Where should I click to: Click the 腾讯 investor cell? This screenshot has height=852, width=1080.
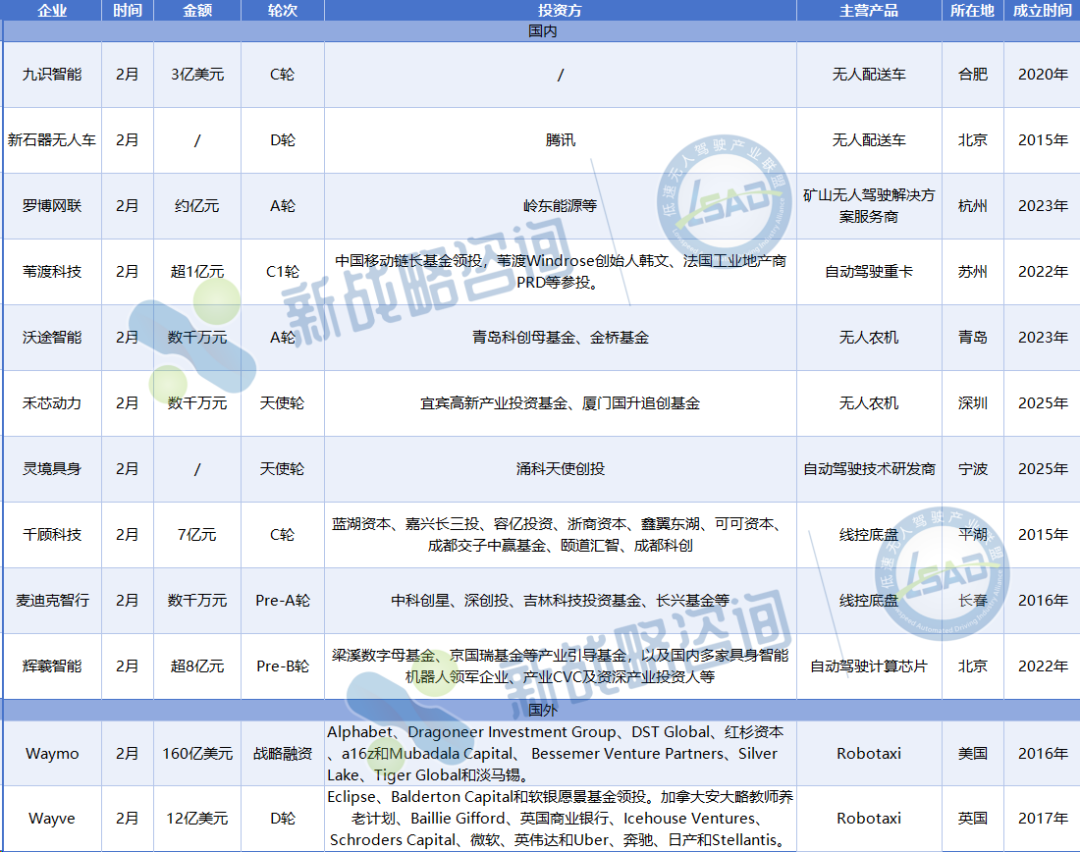point(560,140)
